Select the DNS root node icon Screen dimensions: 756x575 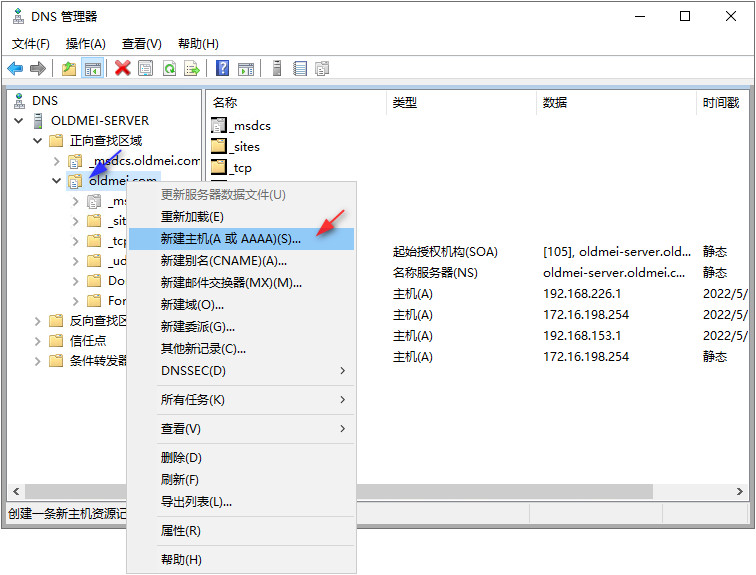click(19, 101)
